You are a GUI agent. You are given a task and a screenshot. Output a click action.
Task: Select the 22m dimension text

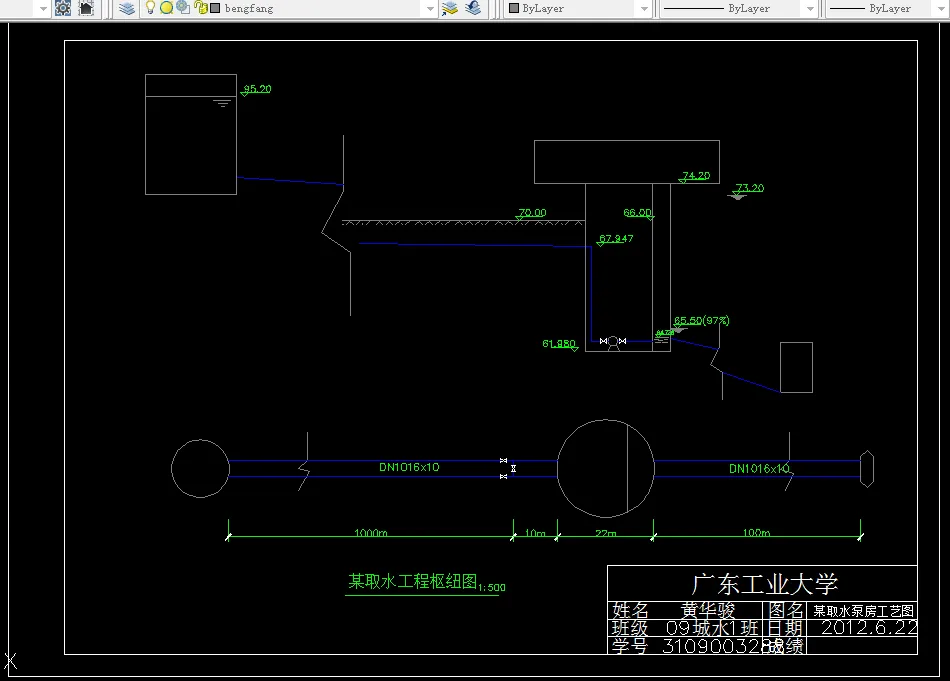tap(606, 533)
